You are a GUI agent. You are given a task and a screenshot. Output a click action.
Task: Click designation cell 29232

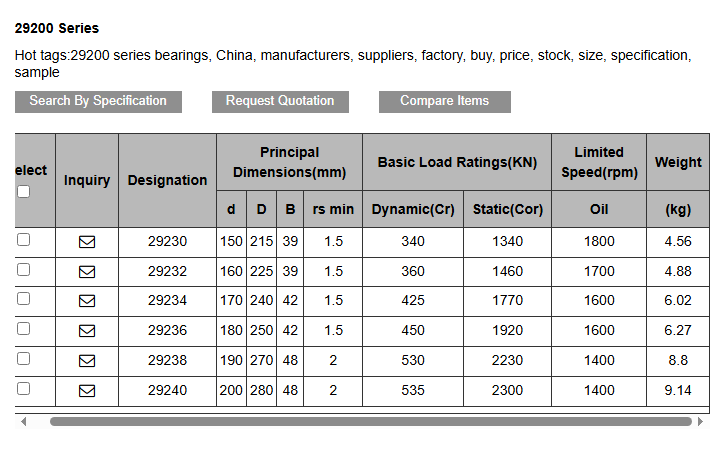pyautogui.click(x=167, y=271)
